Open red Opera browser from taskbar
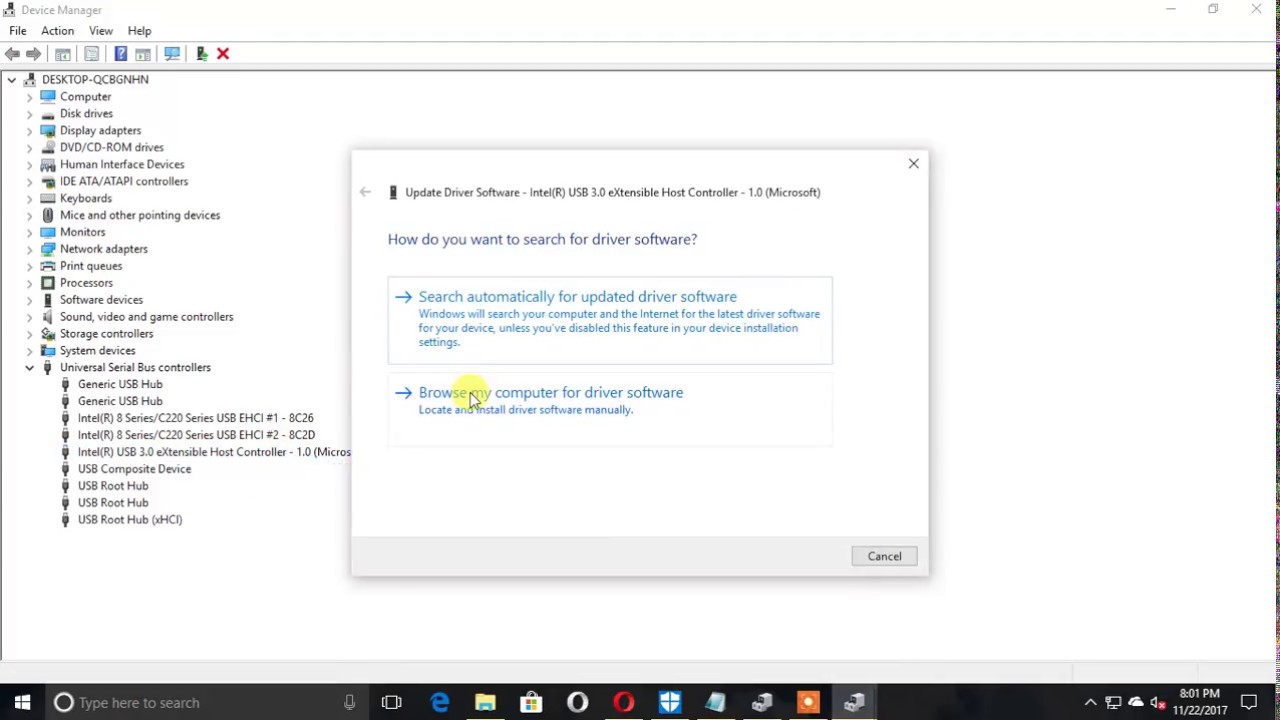Image resolution: width=1280 pixels, height=720 pixels. 623,702
